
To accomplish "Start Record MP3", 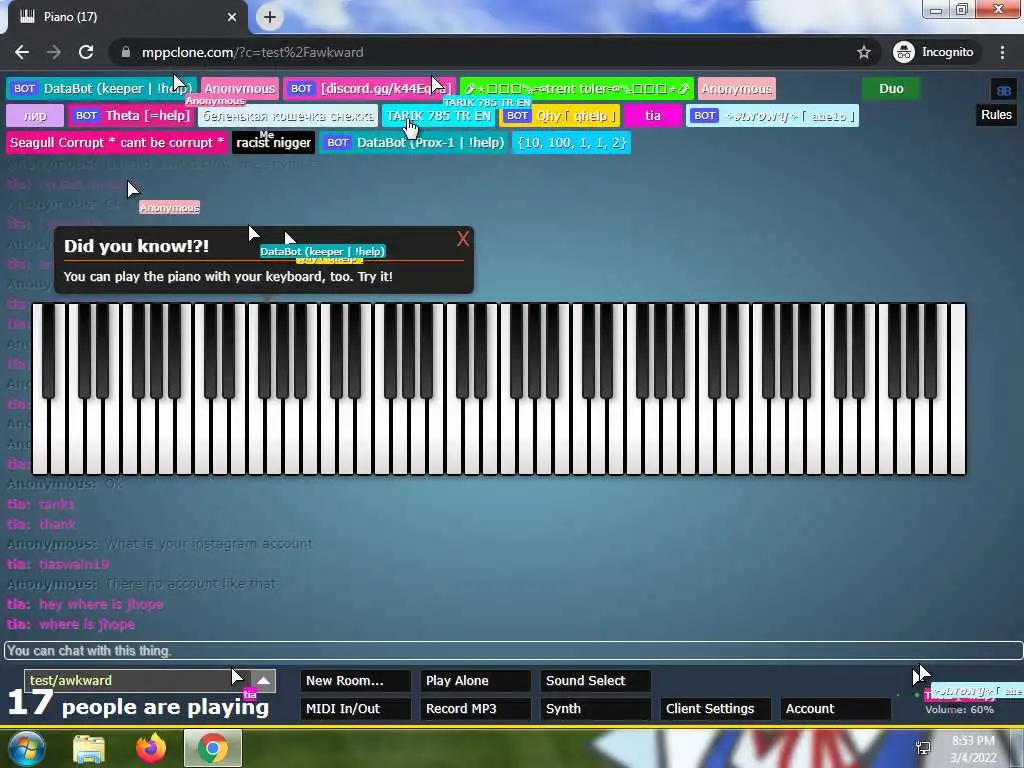I will pyautogui.click(x=475, y=709).
